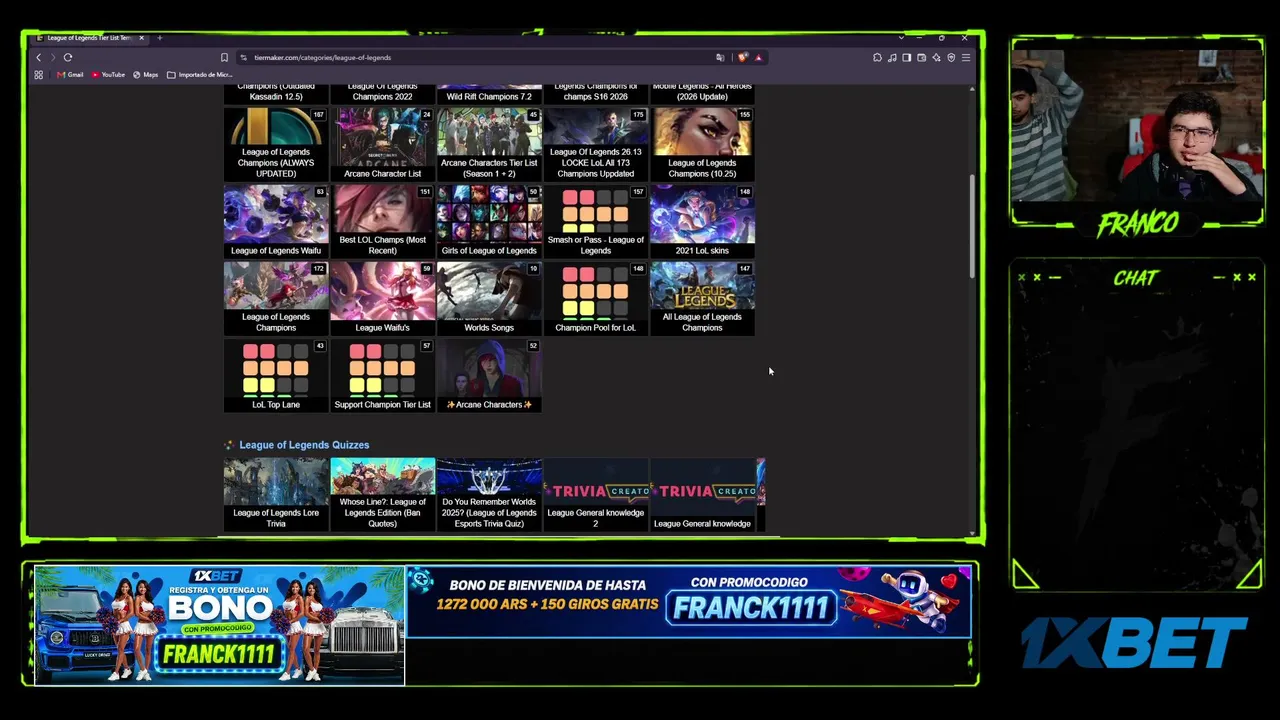Click the Wild Rift Champions 7.2 label
The height and width of the screenshot is (720, 1280).
(x=489, y=97)
